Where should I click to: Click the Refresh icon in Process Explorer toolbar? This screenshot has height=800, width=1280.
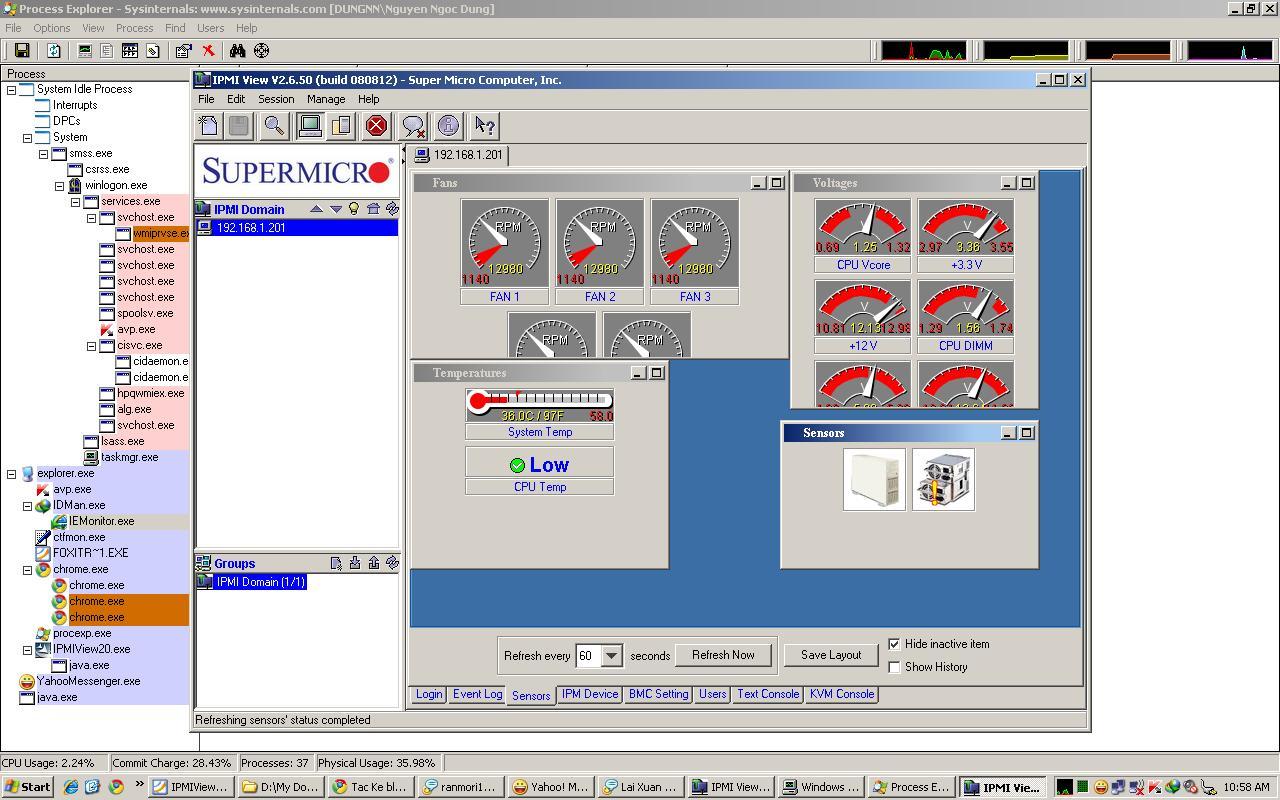(x=54, y=50)
